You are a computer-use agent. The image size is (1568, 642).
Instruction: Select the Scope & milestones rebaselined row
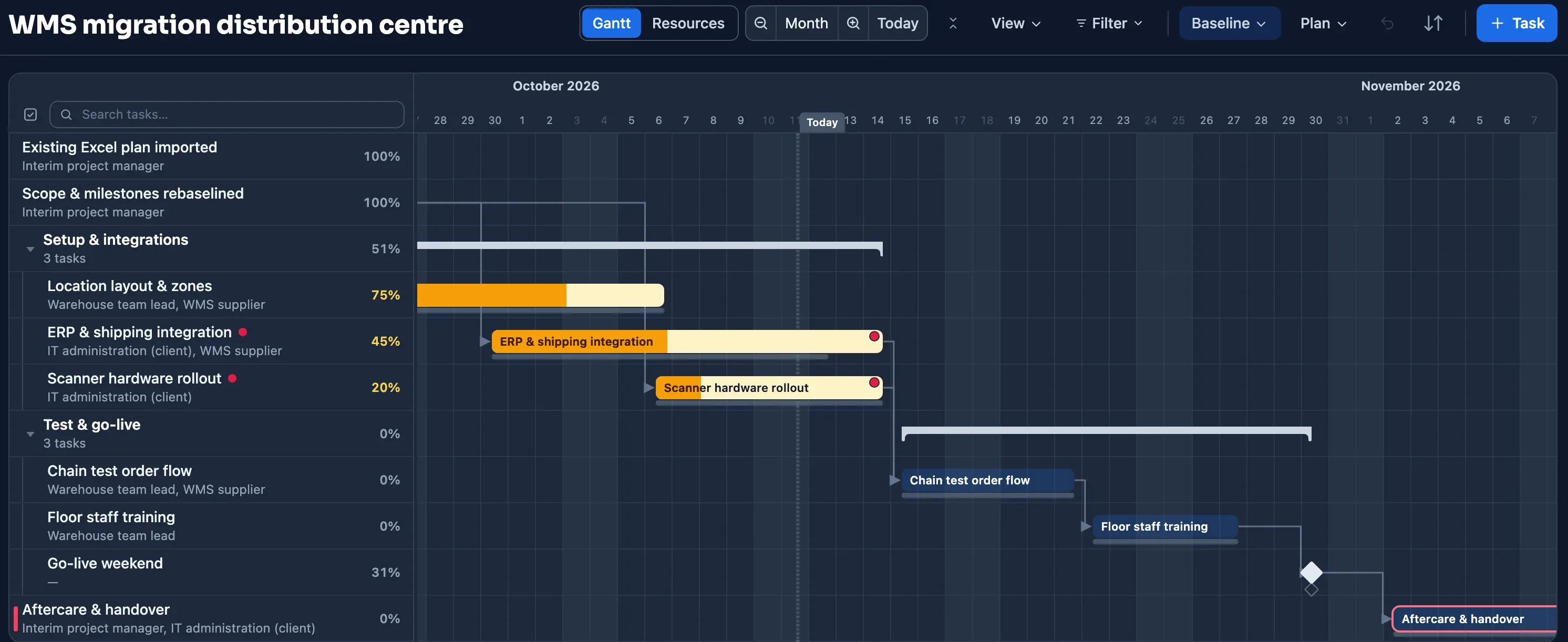(x=211, y=202)
